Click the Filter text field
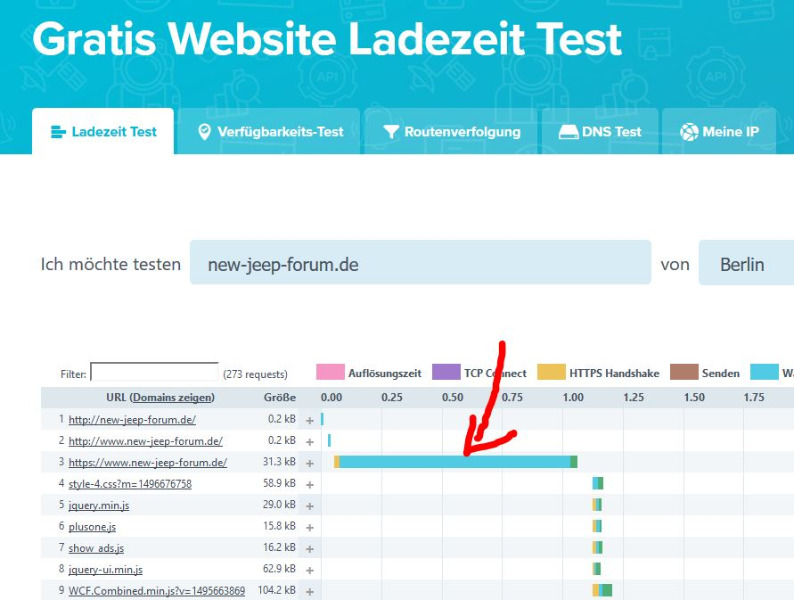 [154, 372]
